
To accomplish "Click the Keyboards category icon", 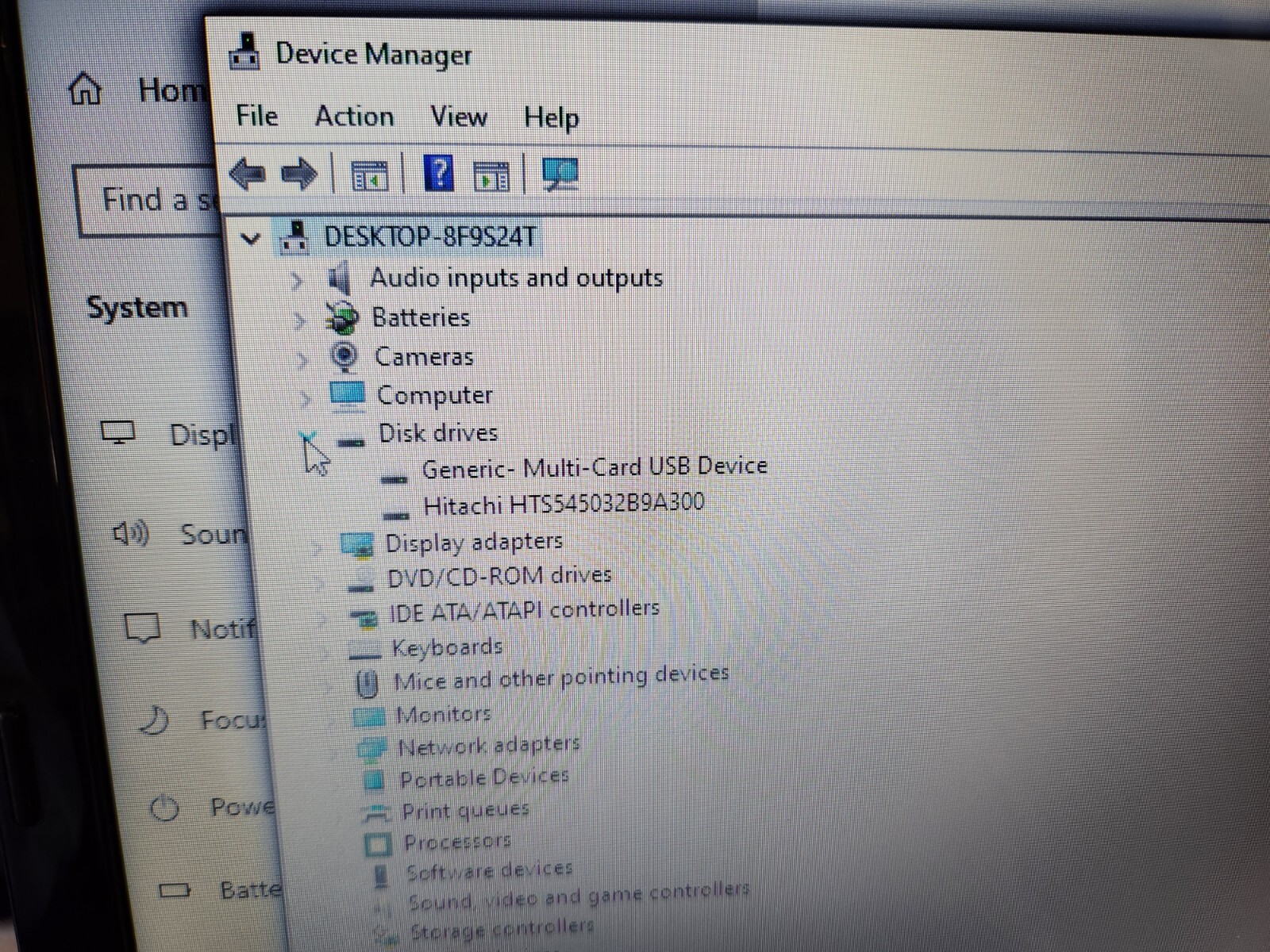I will (x=365, y=652).
